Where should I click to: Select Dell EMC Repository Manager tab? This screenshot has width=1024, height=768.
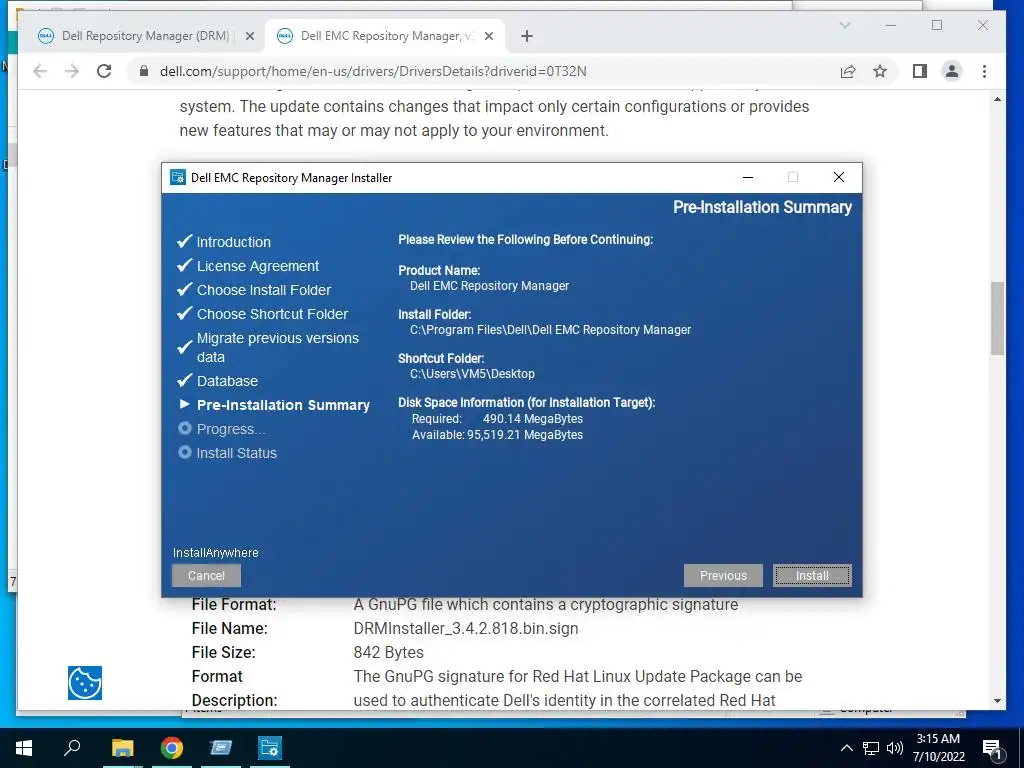coord(385,36)
